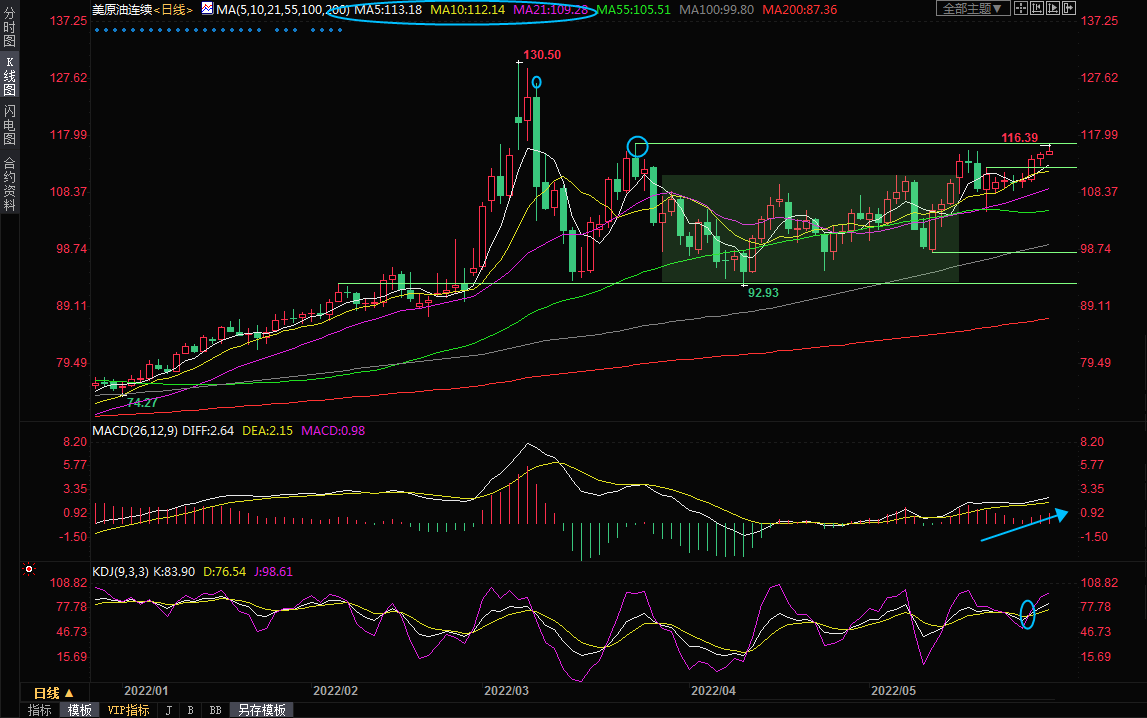The width and height of the screenshot is (1147, 718).
Task: Switch to the 闪电图 side tab
Action: (x=10, y=125)
